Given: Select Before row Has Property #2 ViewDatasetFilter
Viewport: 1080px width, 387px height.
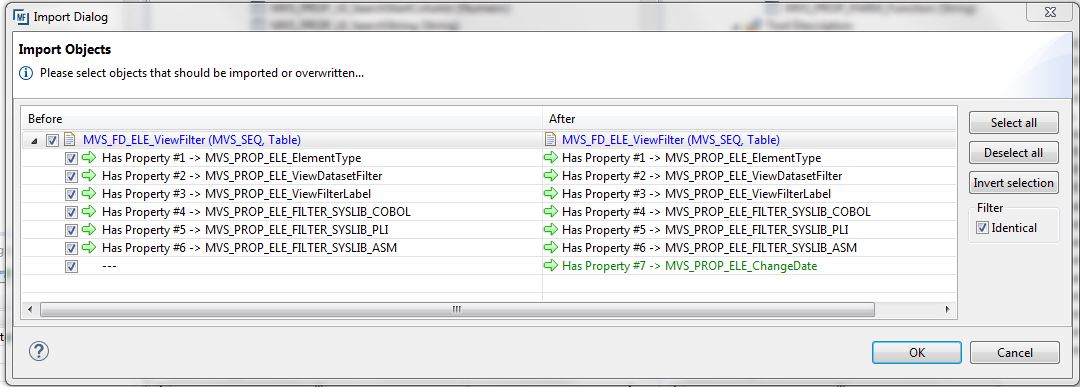Looking at the screenshot, I should tap(242, 176).
